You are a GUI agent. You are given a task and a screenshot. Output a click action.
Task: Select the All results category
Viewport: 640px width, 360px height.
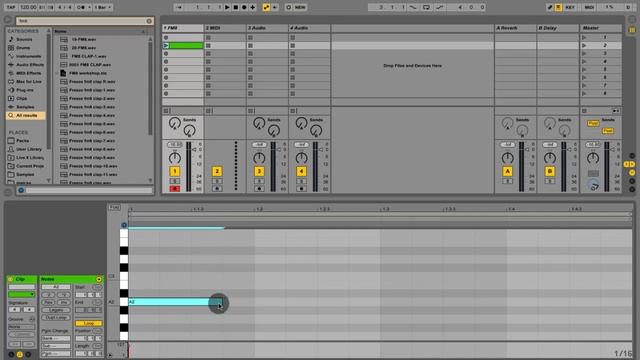tap(26, 116)
